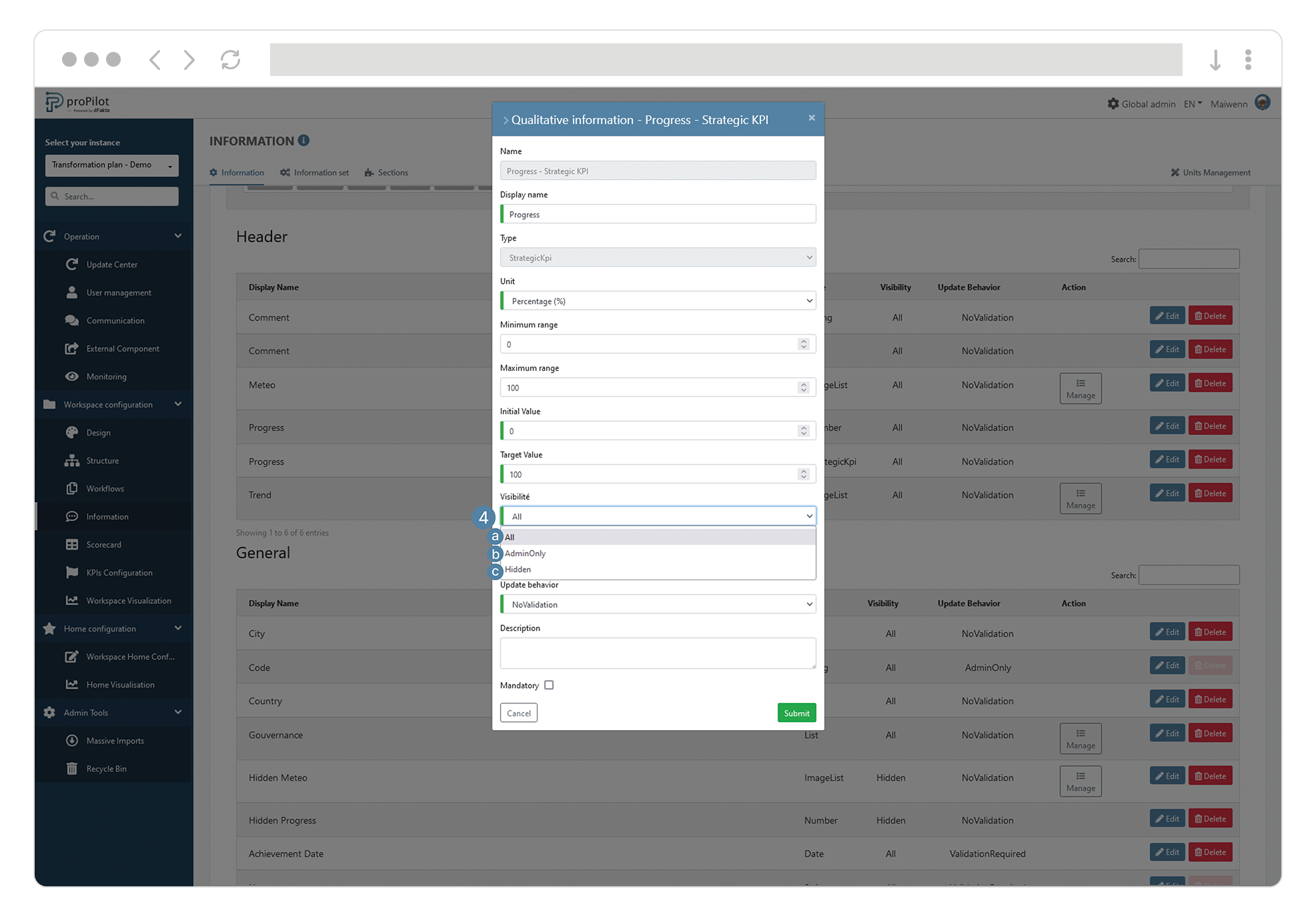Image resolution: width=1316 pixels, height=923 pixels.
Task: Open the Global admin gear settings
Action: coord(1113,104)
